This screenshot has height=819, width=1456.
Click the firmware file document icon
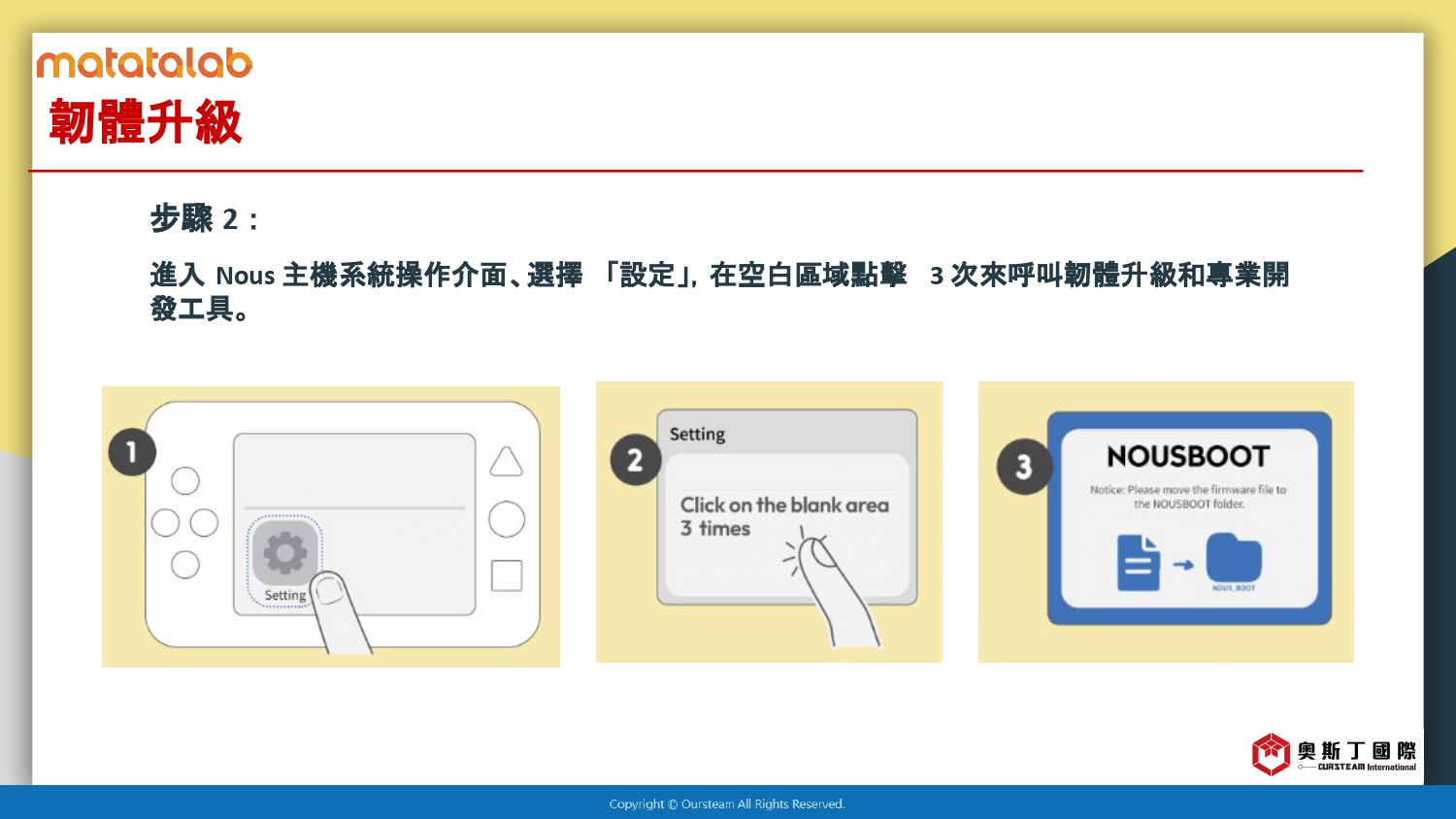[x=1139, y=563]
